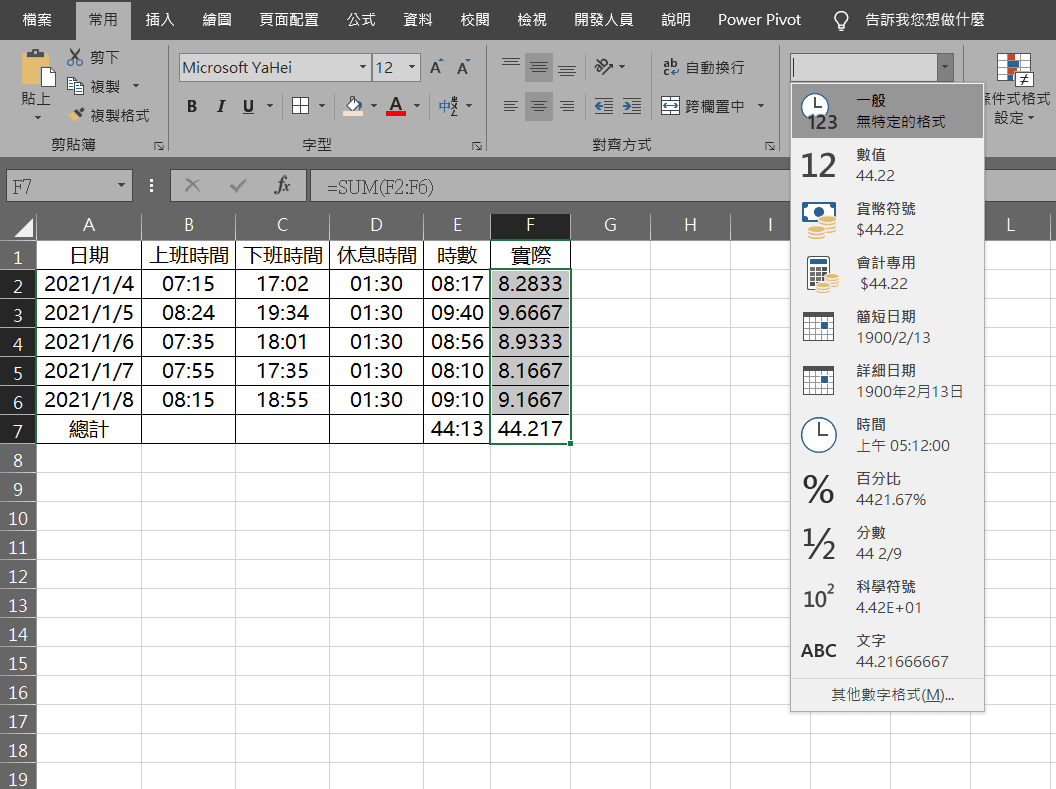Viewport: 1056px width, 789px height.
Task: Click the Name Box showing F7
Action: click(60, 185)
